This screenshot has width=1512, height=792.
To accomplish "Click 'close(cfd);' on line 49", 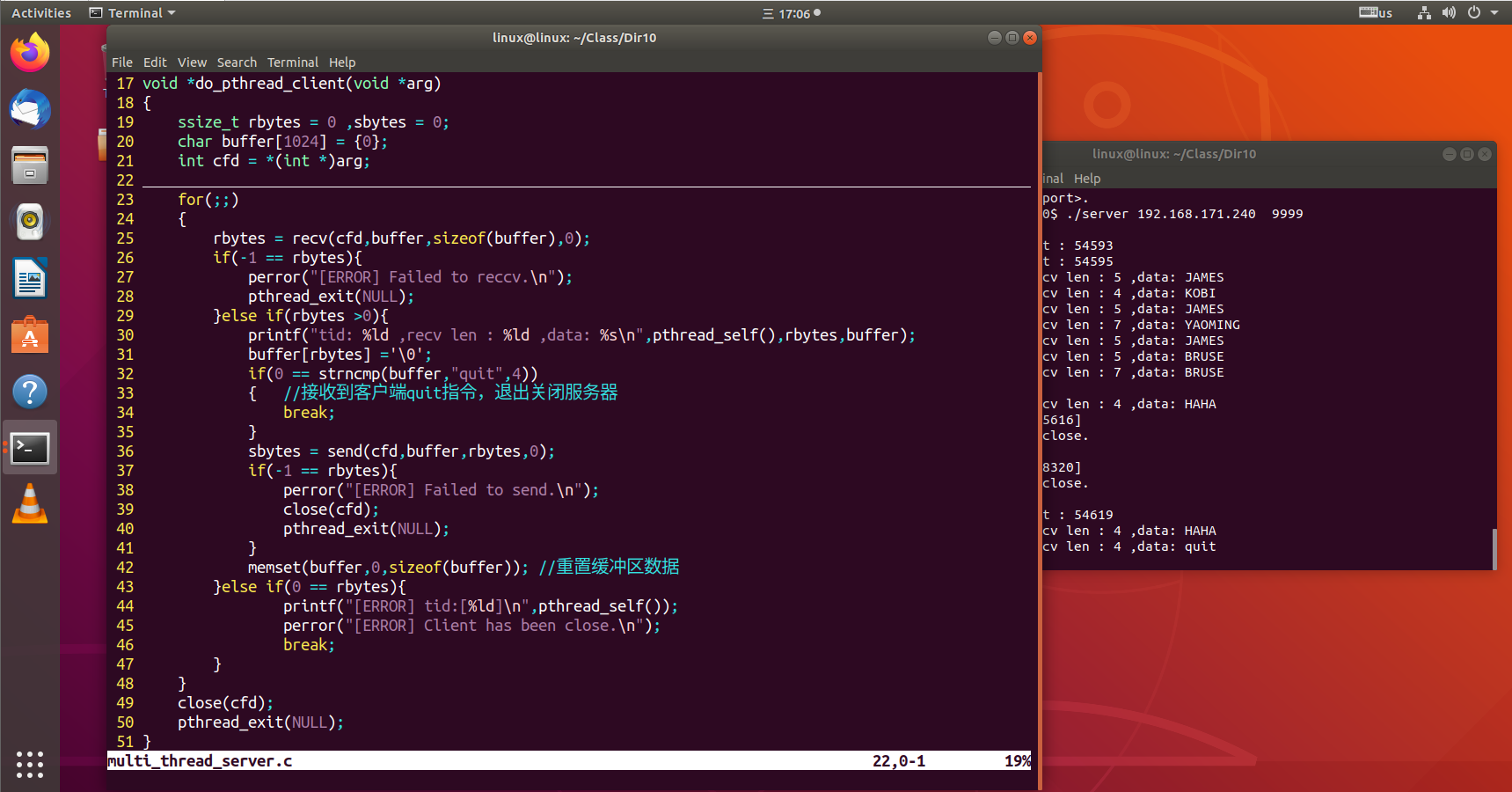I will coord(226,703).
